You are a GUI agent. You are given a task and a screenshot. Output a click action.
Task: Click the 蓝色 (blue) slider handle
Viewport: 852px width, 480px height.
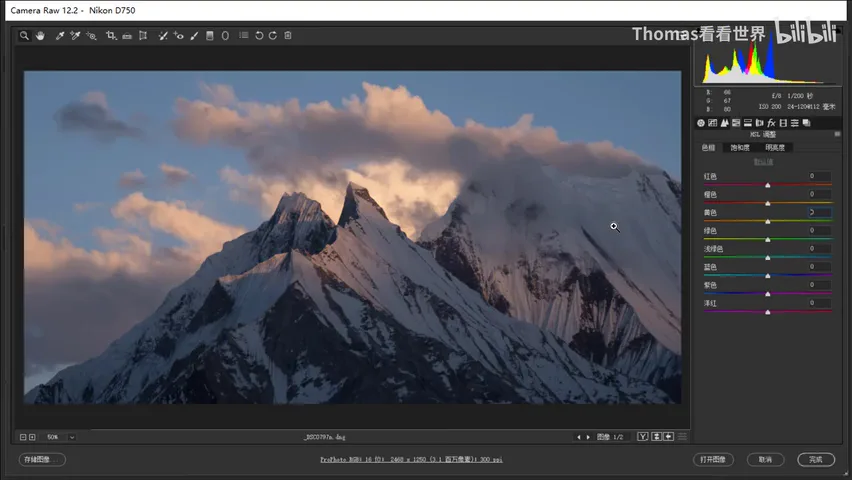click(x=768, y=276)
